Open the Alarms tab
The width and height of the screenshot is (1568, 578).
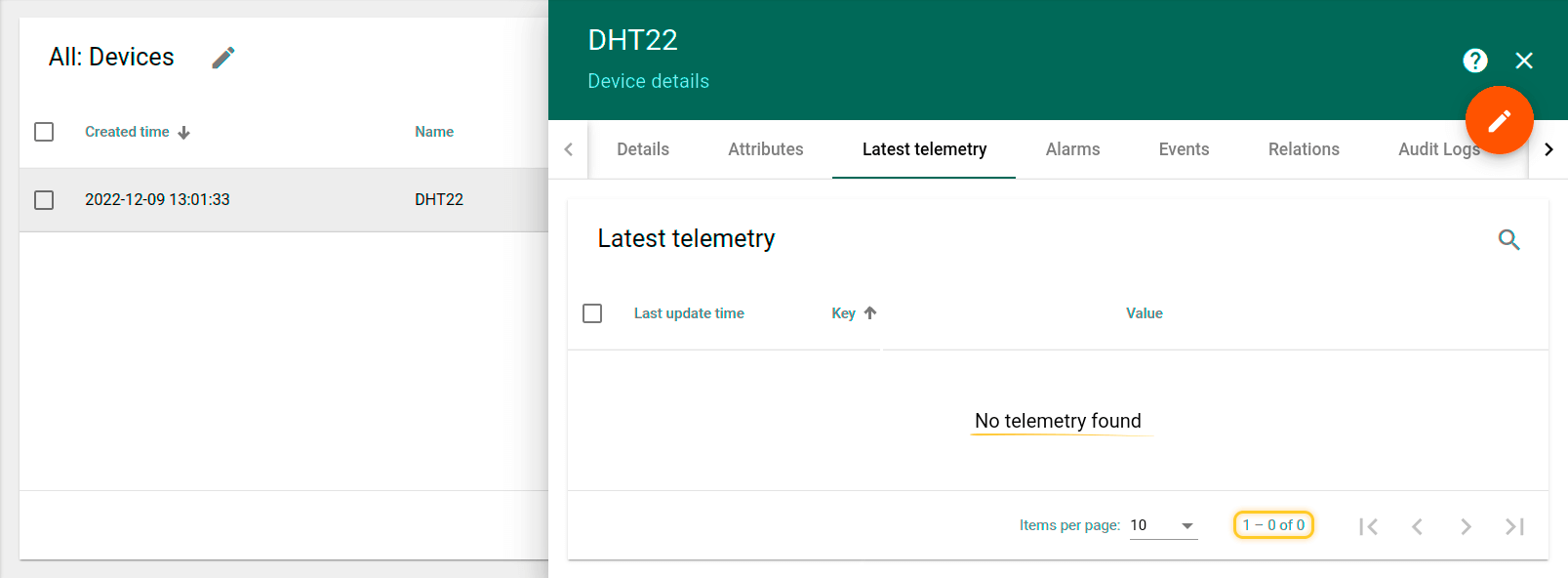(1072, 149)
